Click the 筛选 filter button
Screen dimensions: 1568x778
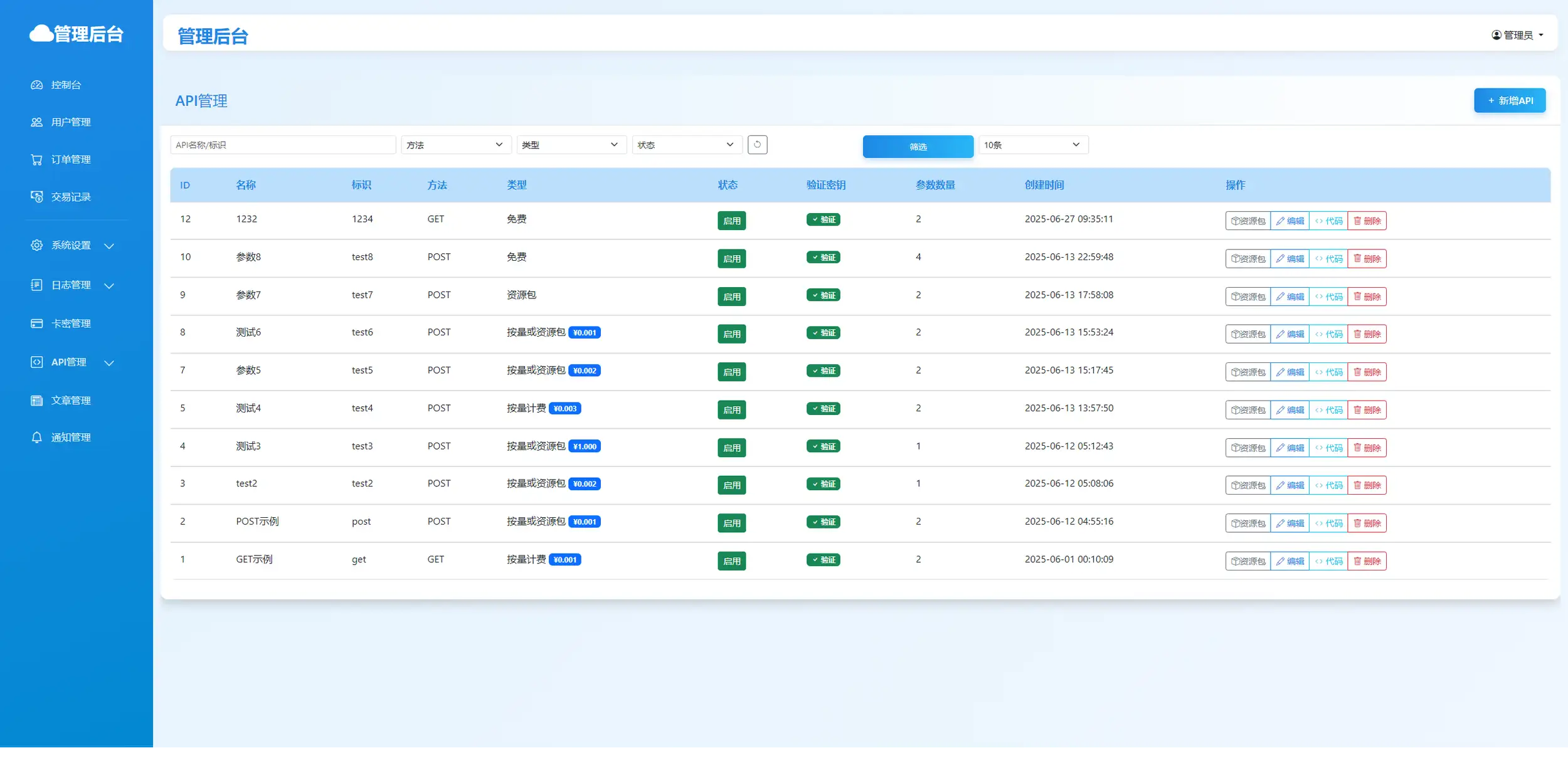918,147
